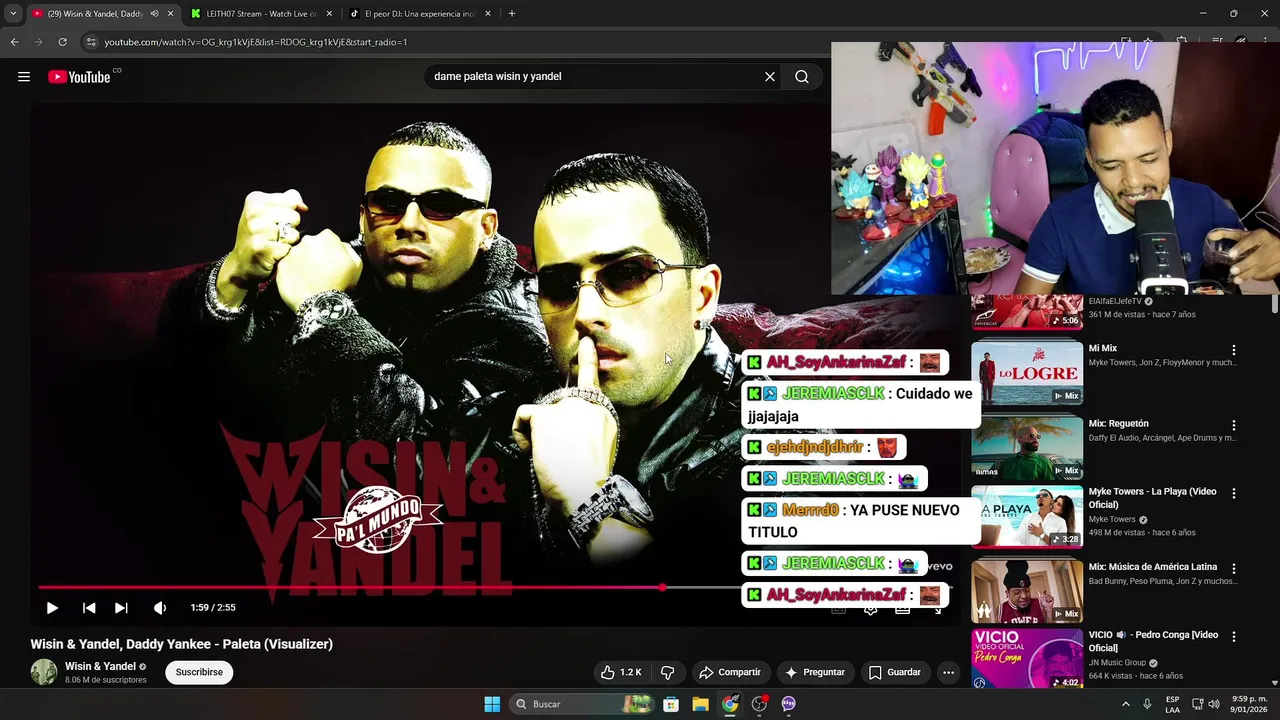1280x720 pixels.
Task: Open Microsoft Store from the taskbar
Action: pyautogui.click(x=671, y=704)
